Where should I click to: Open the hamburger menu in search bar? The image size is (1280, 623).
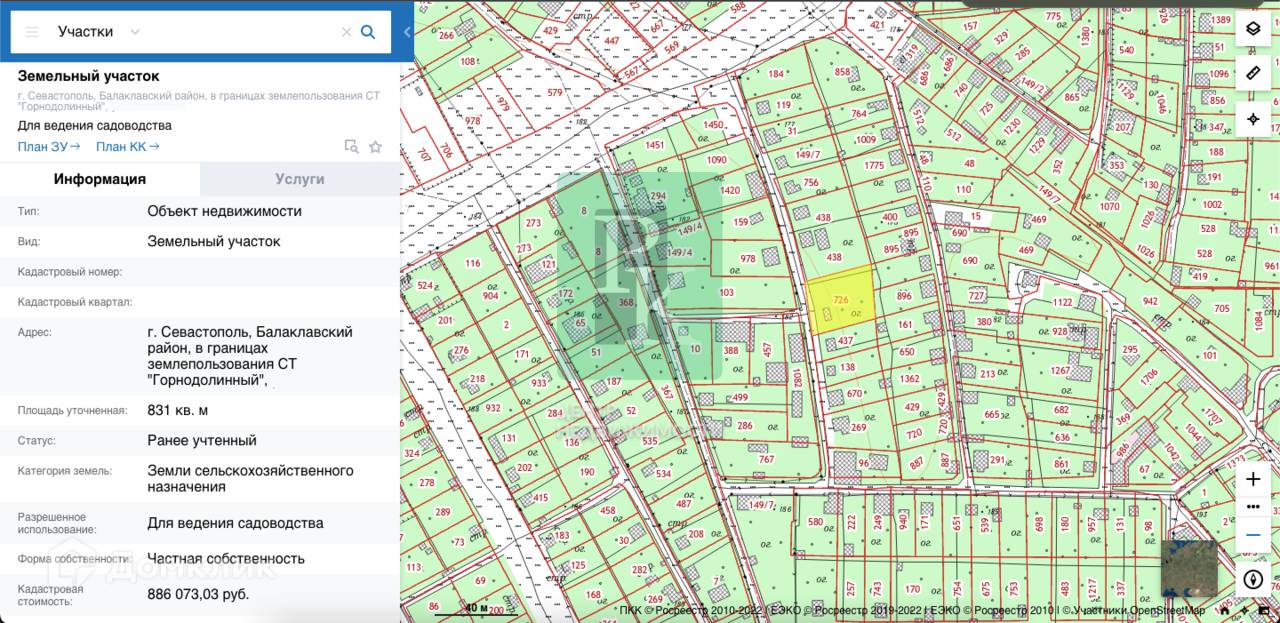point(31,32)
